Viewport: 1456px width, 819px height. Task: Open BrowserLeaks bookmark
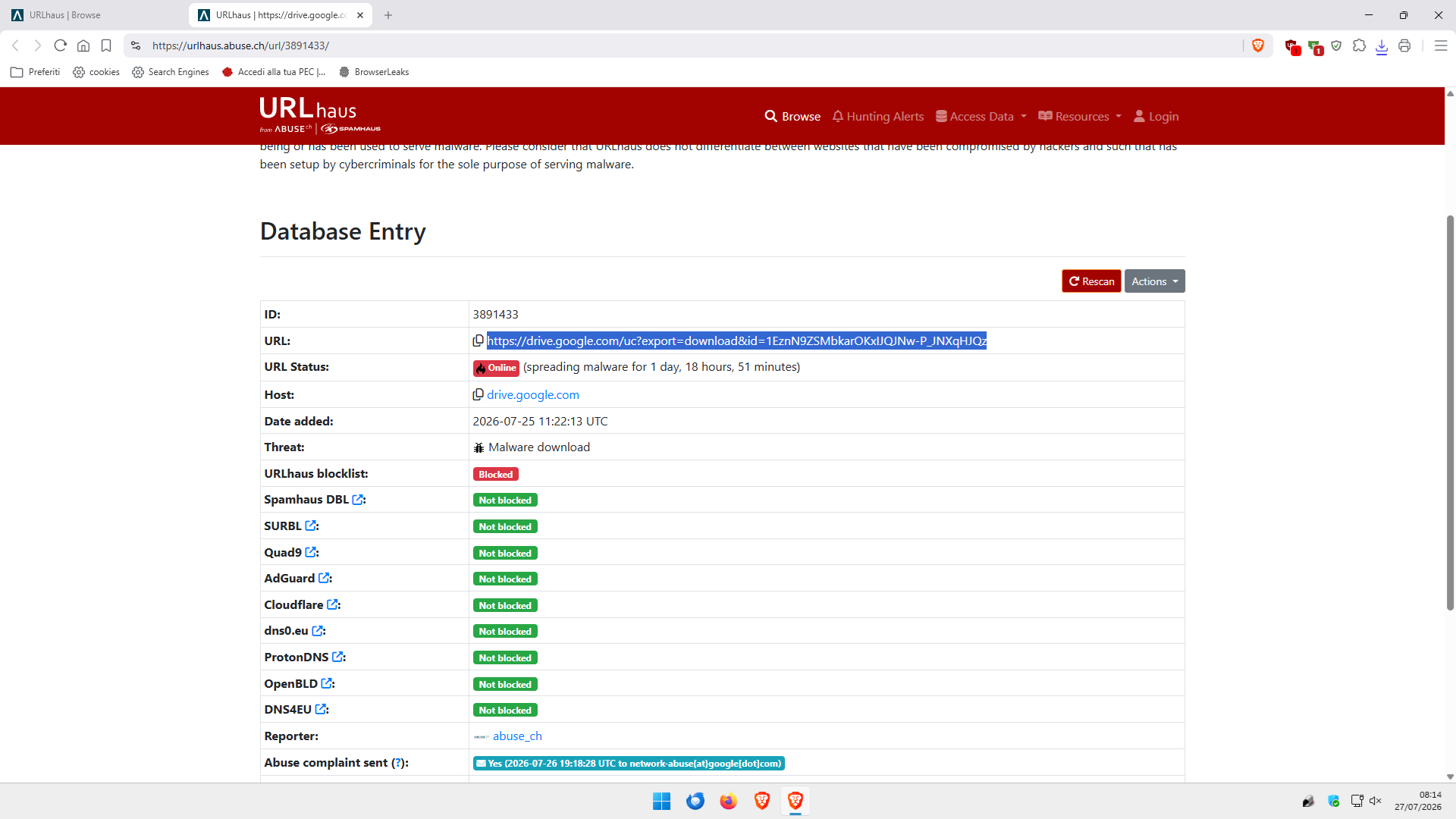click(375, 72)
